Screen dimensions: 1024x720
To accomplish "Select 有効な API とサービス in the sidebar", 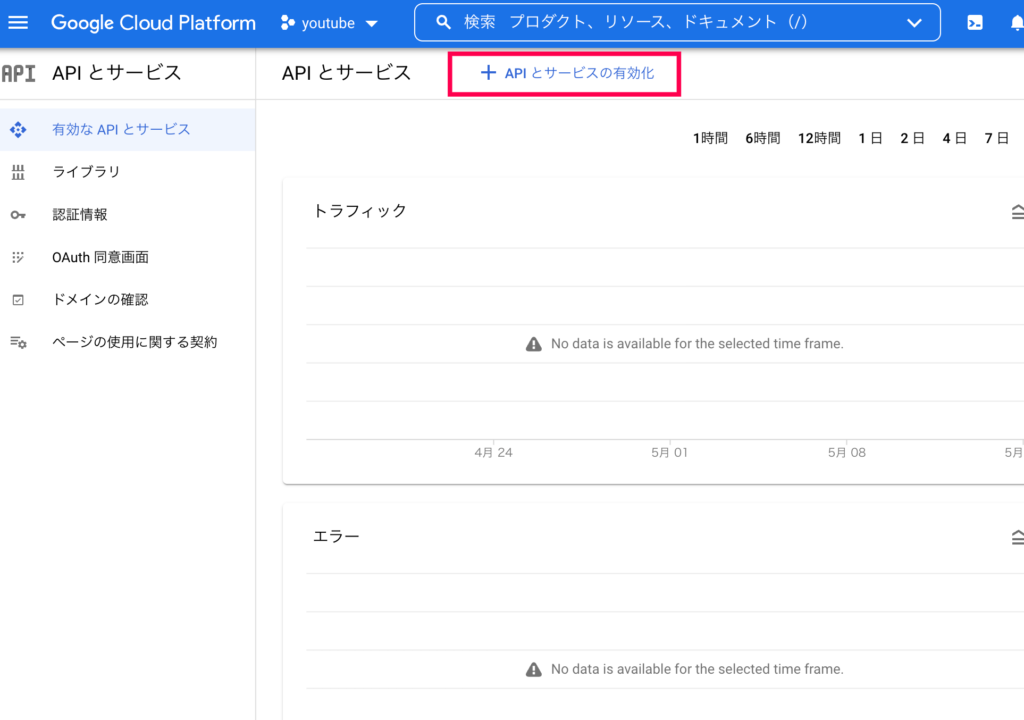I will pyautogui.click(x=127, y=129).
